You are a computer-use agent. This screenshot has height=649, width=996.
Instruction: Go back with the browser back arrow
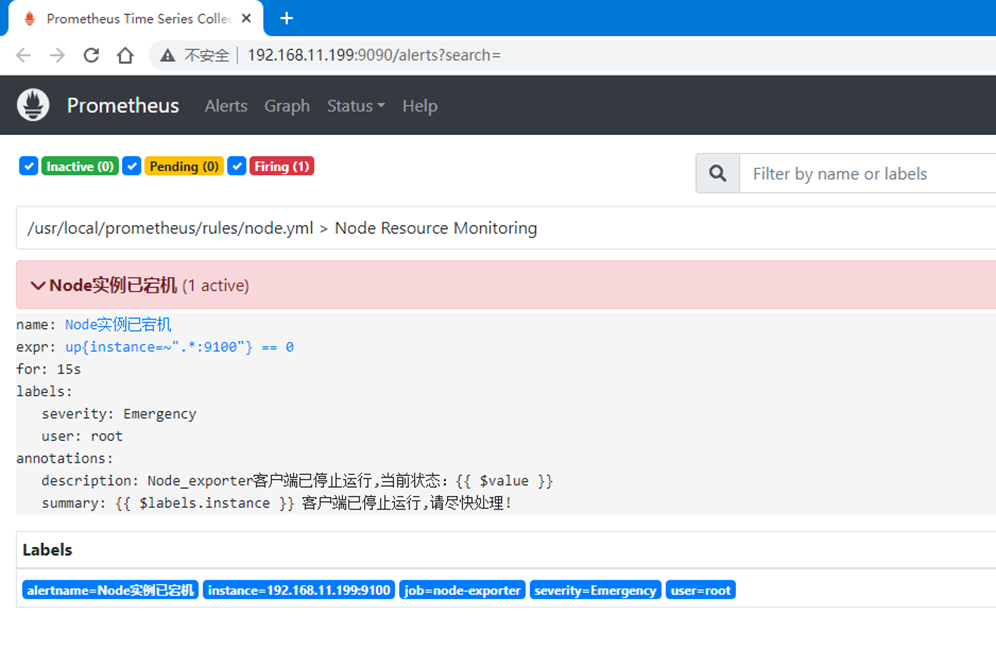(x=24, y=55)
